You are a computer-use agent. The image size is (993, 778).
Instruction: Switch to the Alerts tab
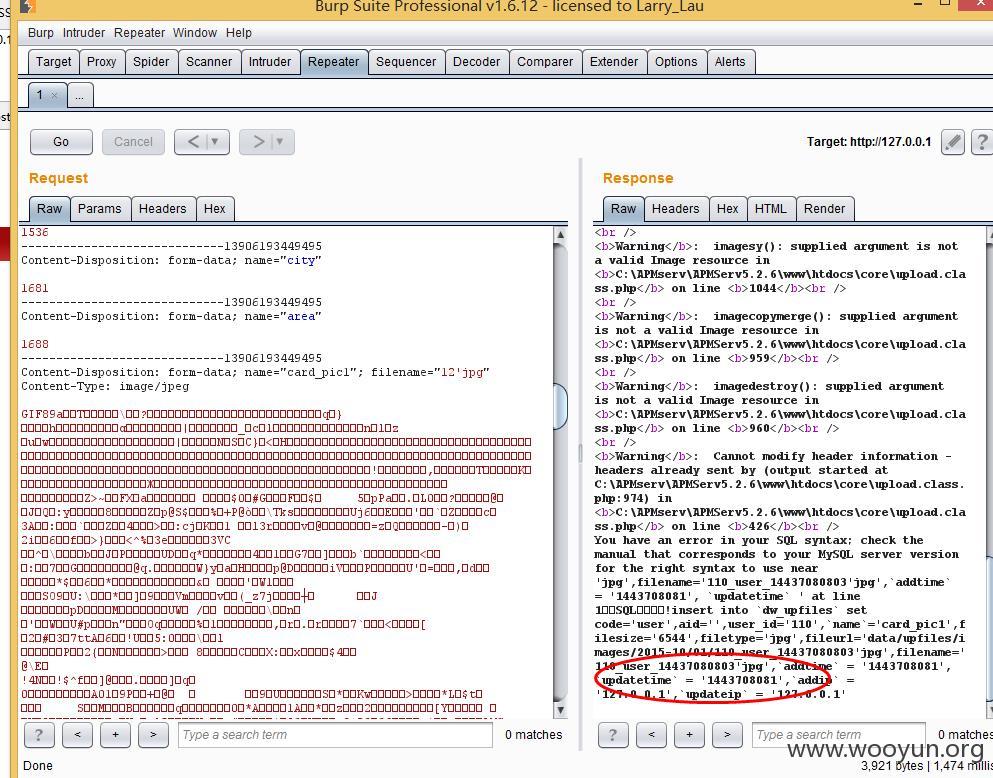click(x=730, y=62)
